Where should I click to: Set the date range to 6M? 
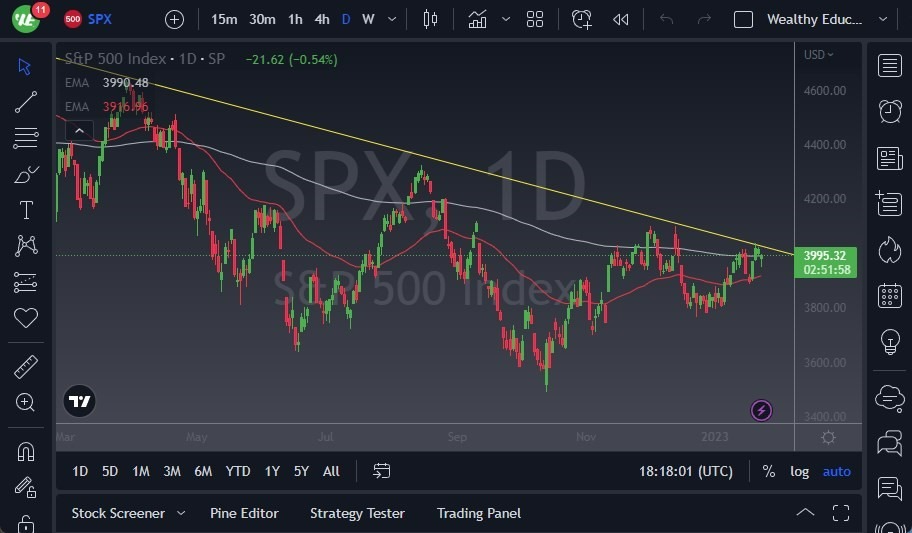203,471
